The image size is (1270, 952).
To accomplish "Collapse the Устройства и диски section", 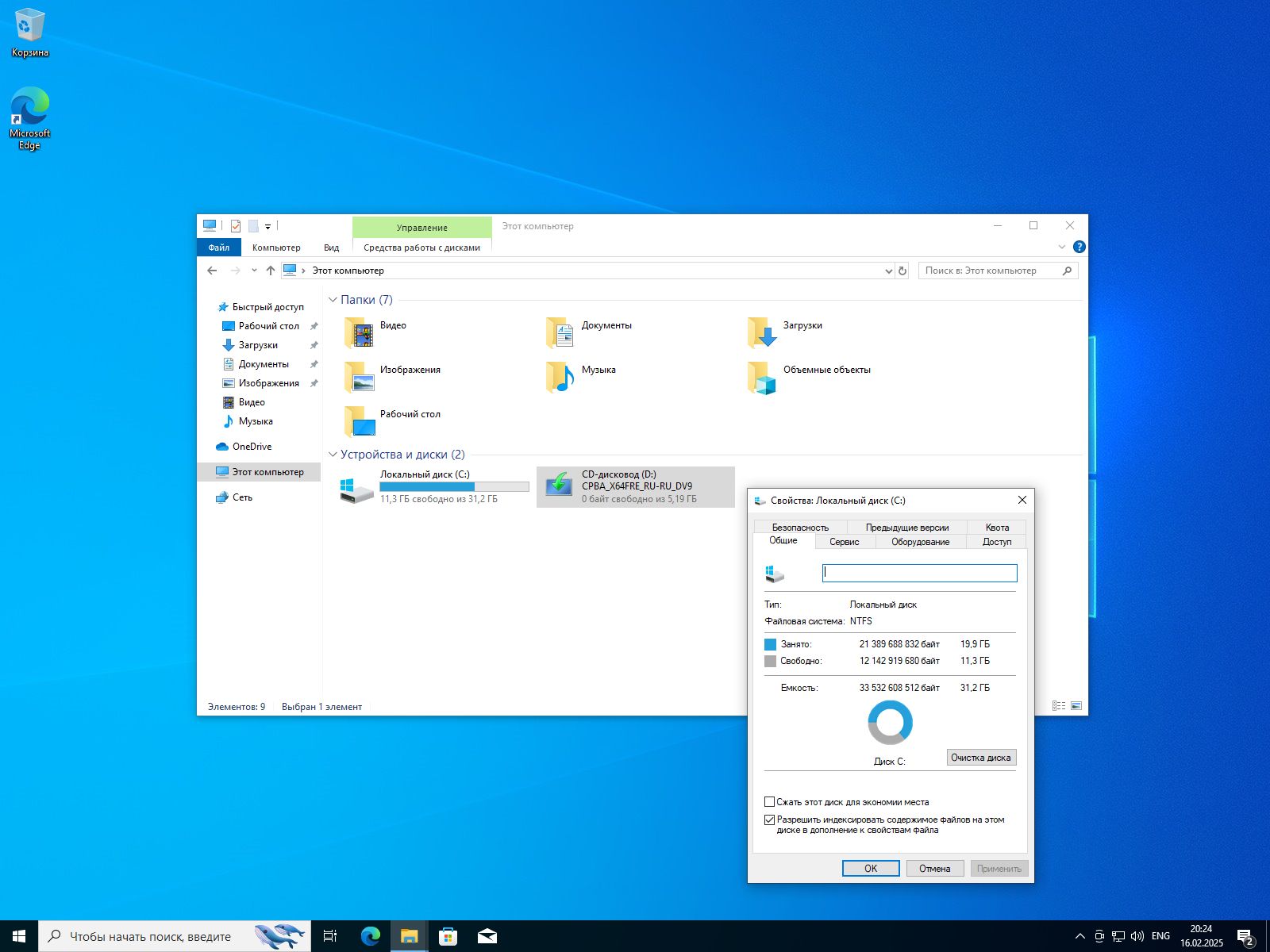I will pyautogui.click(x=333, y=455).
